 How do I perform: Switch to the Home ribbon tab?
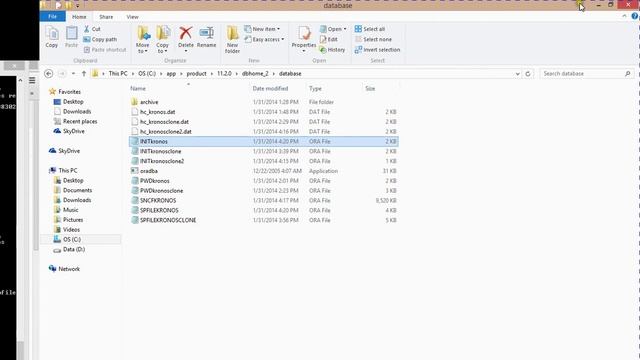[79, 17]
